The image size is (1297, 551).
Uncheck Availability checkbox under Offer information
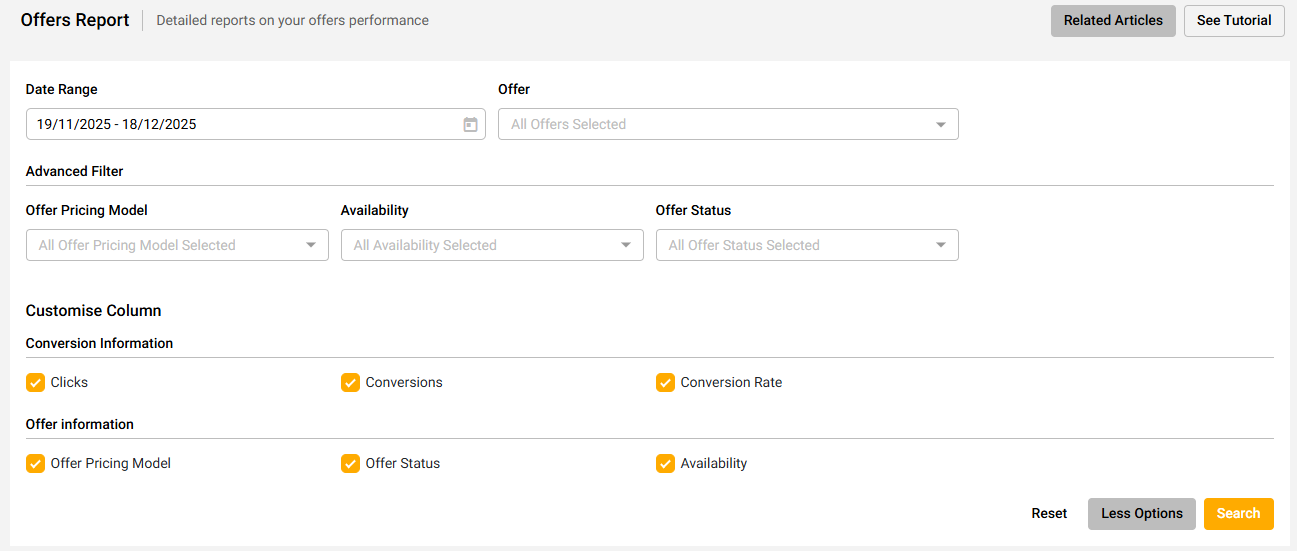coord(666,463)
